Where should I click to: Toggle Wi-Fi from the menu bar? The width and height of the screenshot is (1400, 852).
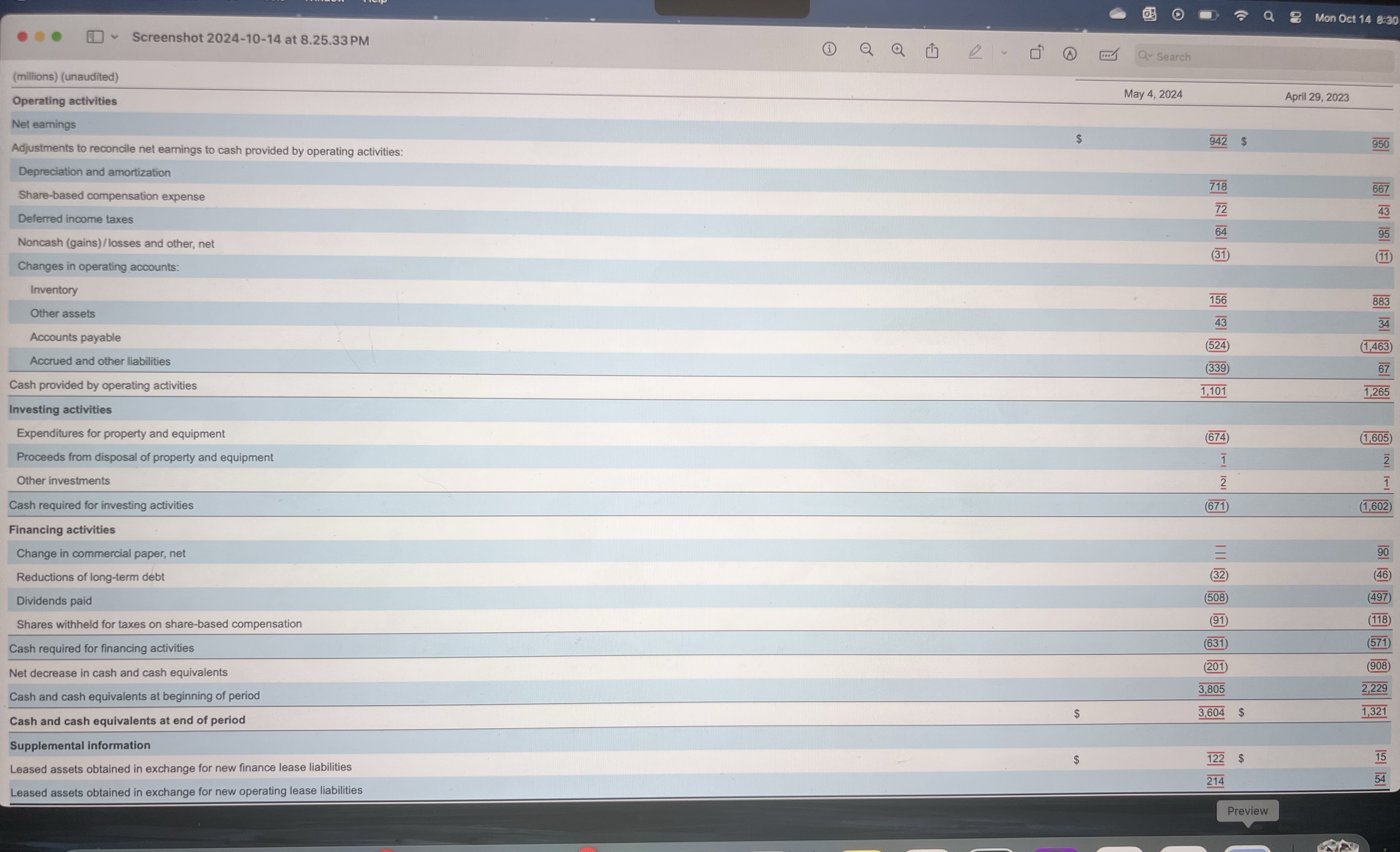(1241, 16)
